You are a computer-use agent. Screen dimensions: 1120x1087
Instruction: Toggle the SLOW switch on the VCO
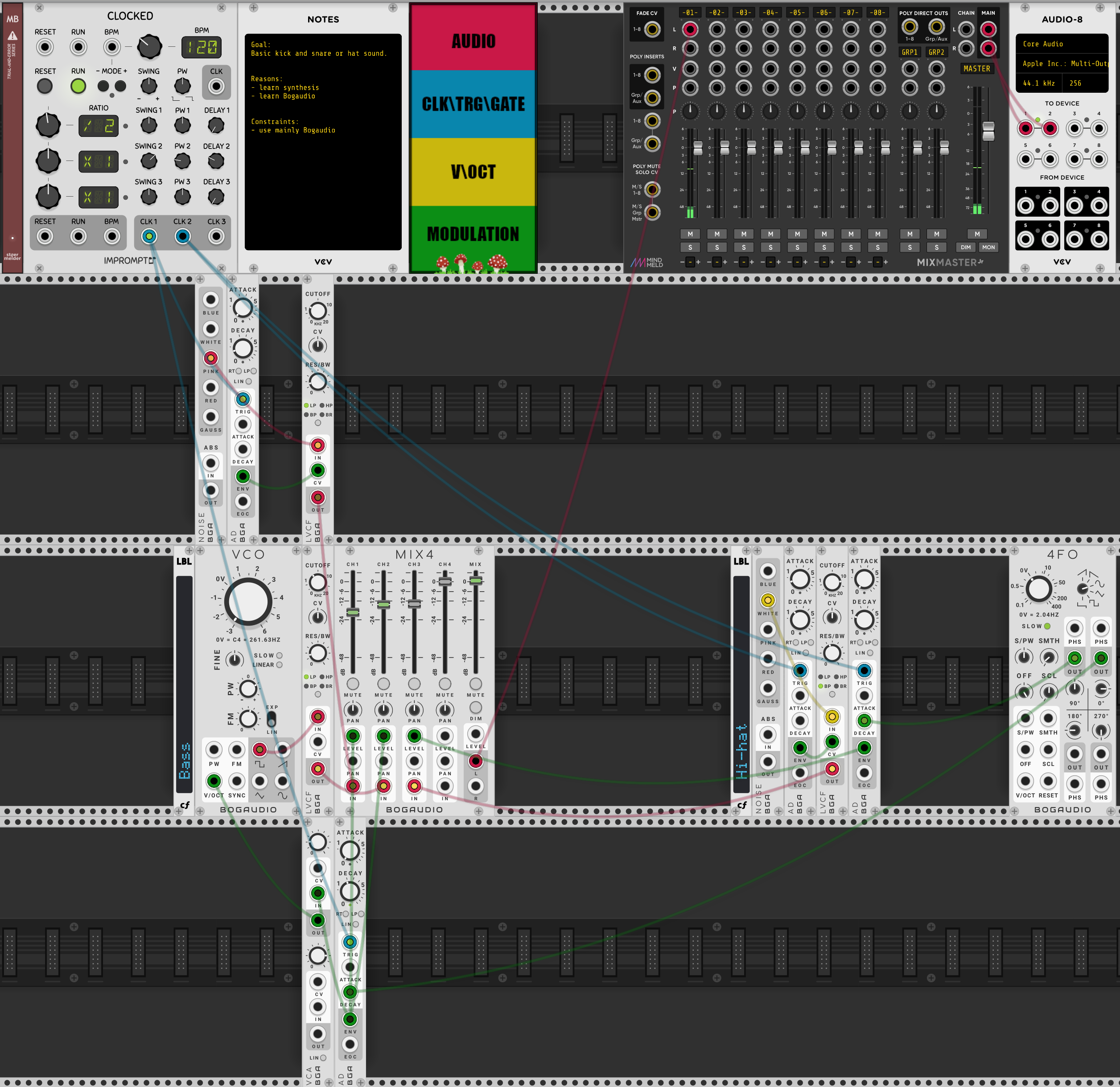coord(280,655)
